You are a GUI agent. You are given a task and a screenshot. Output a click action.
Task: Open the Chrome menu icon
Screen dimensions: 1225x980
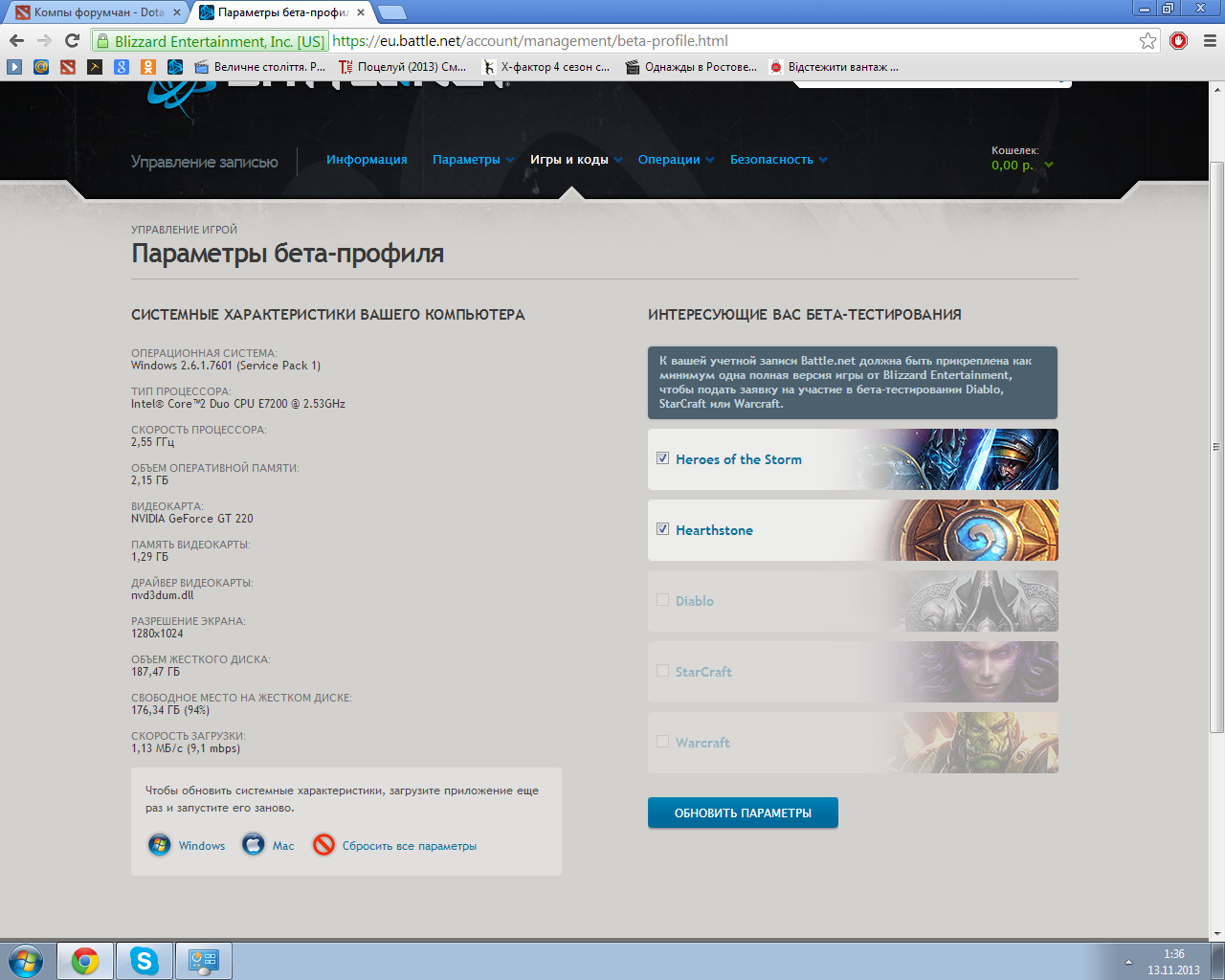tap(1209, 40)
